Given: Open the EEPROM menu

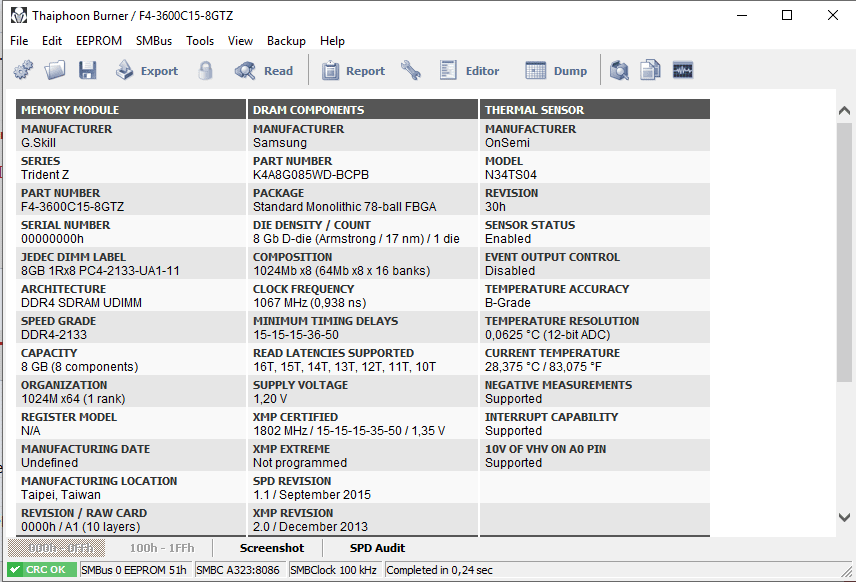Looking at the screenshot, I should coord(99,41).
